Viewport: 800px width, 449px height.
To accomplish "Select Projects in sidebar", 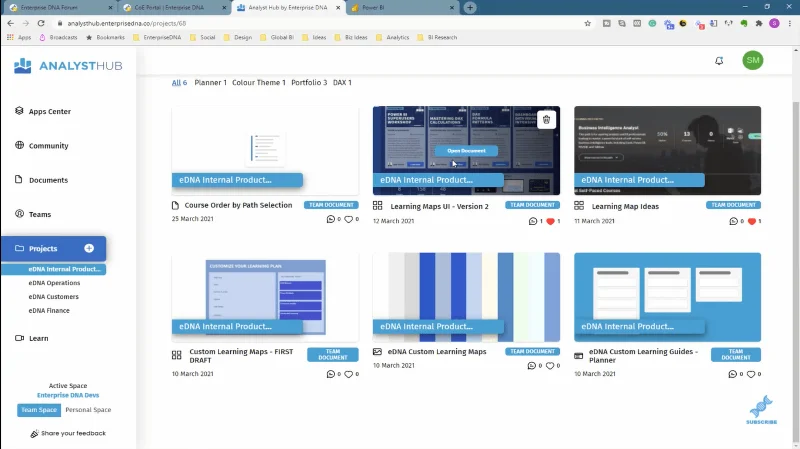I will tap(53, 248).
